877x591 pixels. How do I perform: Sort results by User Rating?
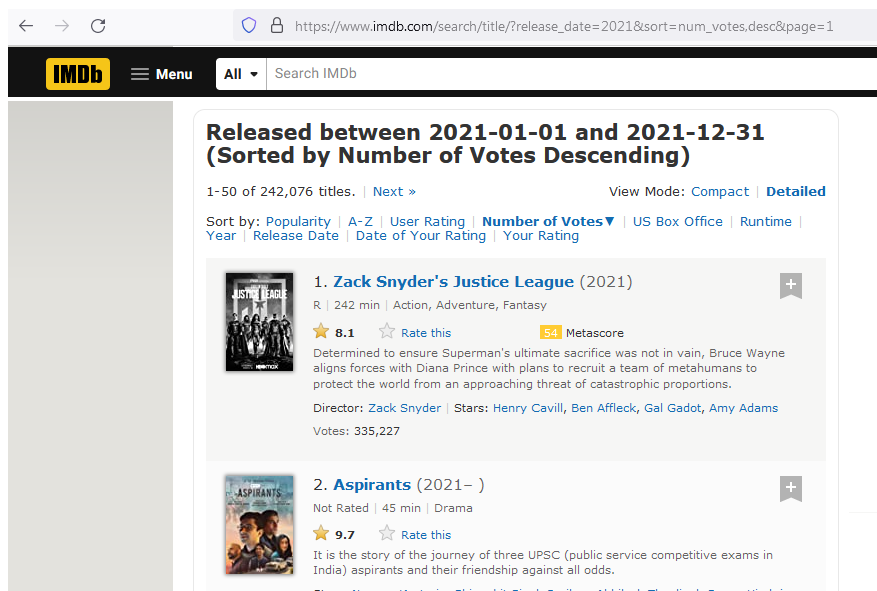click(x=427, y=221)
